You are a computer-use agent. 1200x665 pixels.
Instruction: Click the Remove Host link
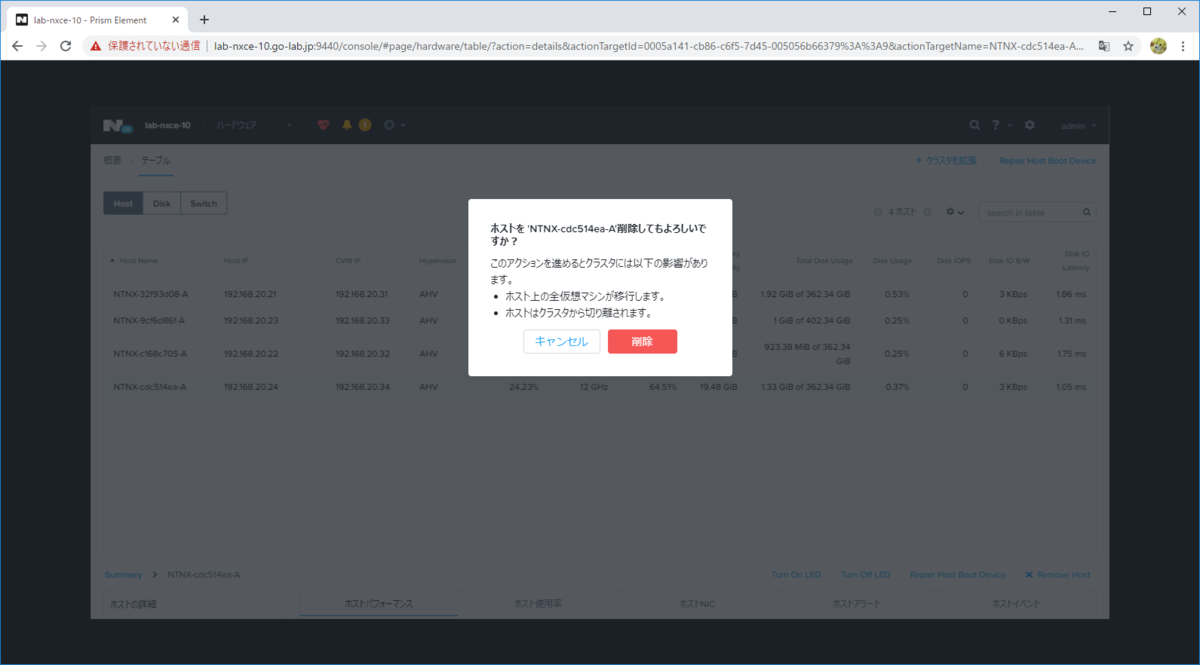(1058, 575)
